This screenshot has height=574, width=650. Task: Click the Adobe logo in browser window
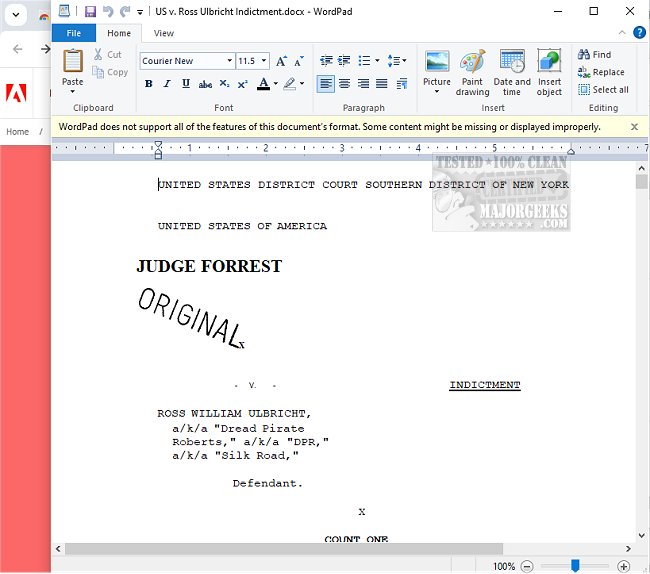(x=16, y=93)
